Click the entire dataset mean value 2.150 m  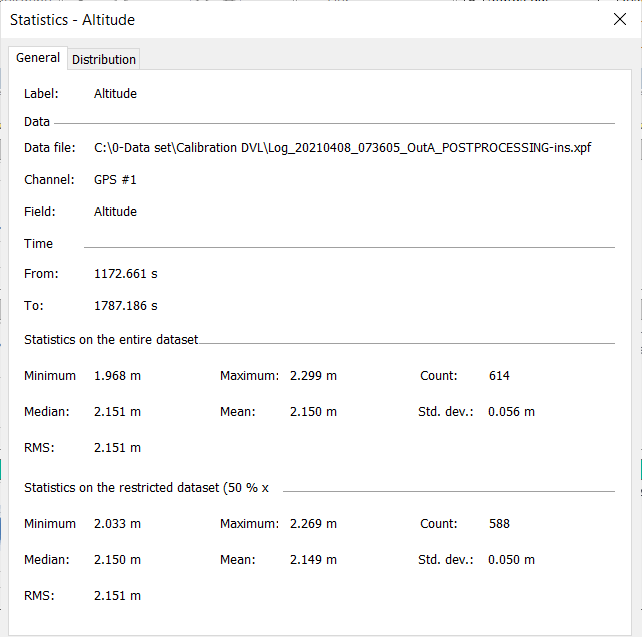pyautogui.click(x=313, y=412)
